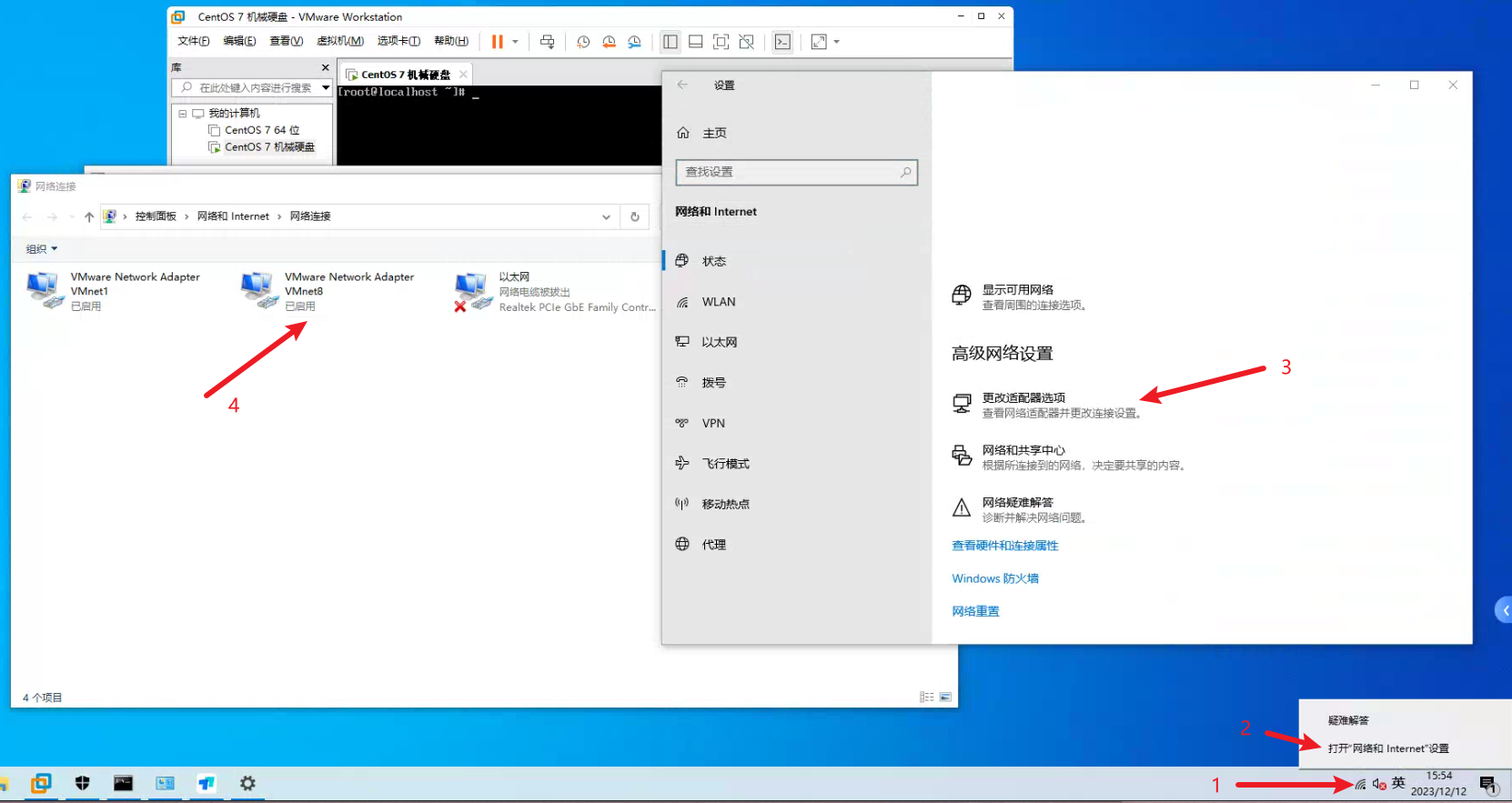Click 网络重置 link
The height and width of the screenshot is (803, 1512).
tap(975, 611)
